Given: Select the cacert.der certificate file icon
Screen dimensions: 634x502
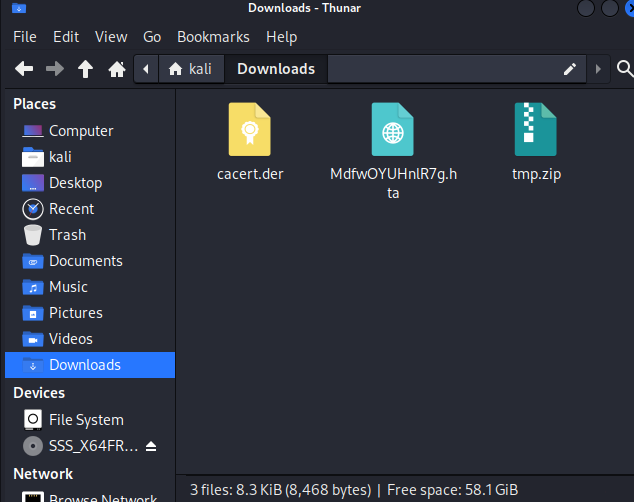Looking at the screenshot, I should point(249,129).
